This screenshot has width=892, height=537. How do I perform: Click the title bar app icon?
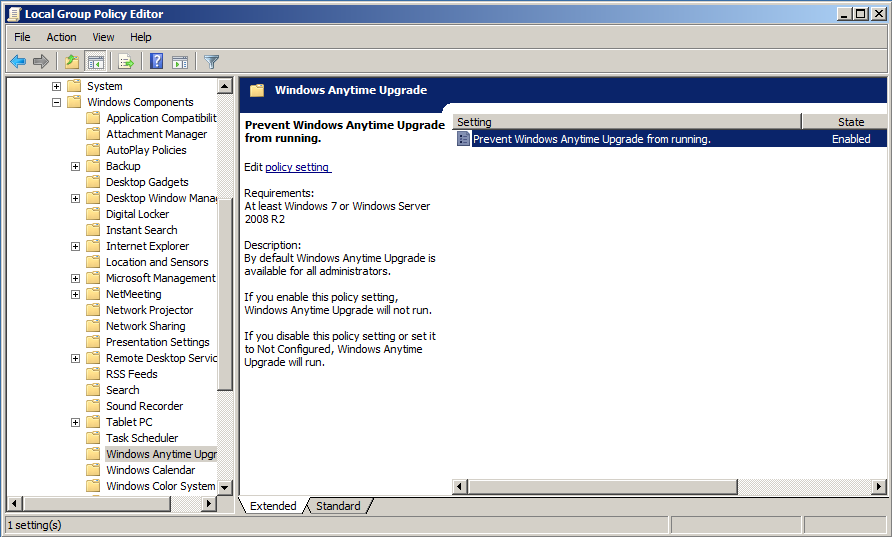(x=14, y=14)
